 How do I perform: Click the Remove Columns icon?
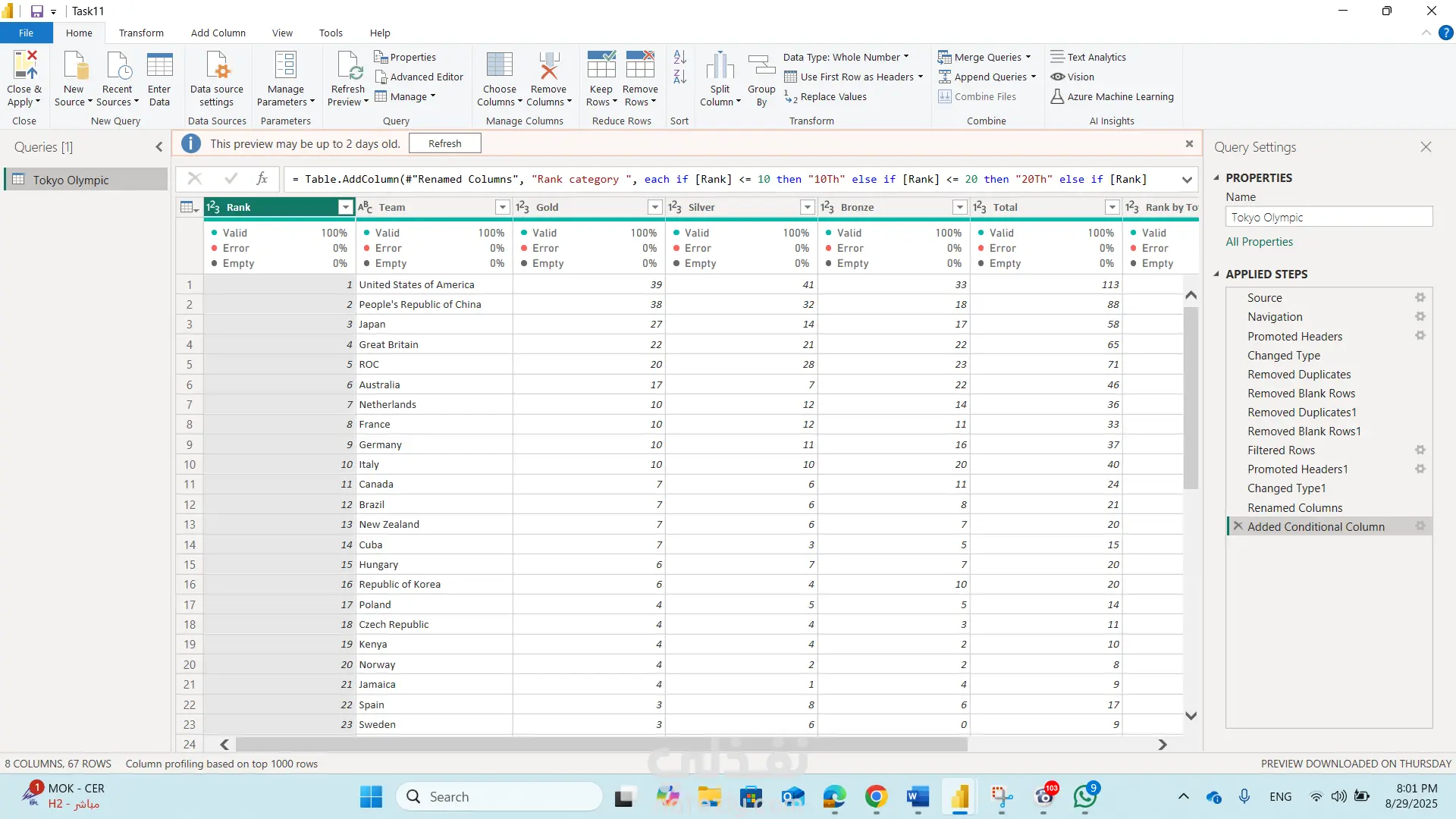pyautogui.click(x=548, y=67)
